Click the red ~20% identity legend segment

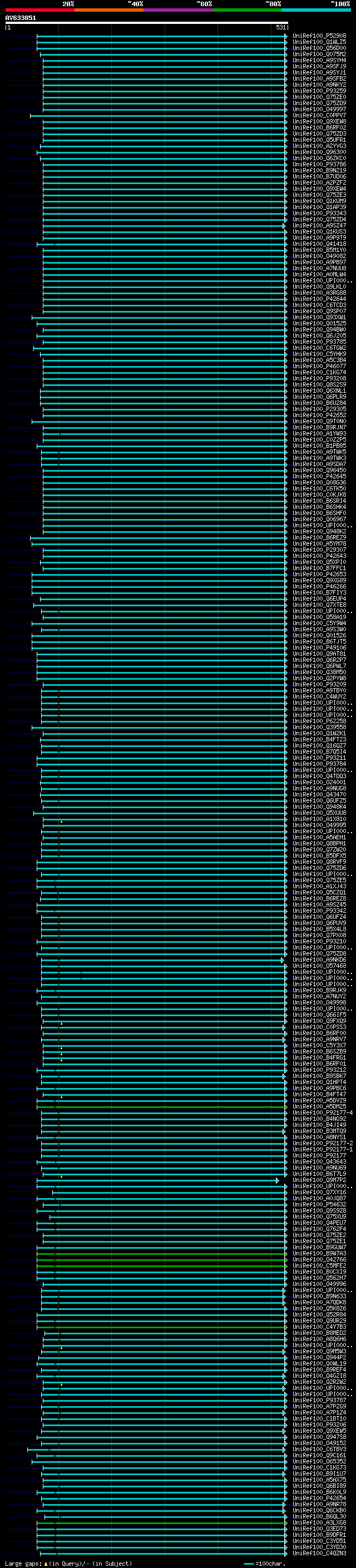(x=39, y=10)
